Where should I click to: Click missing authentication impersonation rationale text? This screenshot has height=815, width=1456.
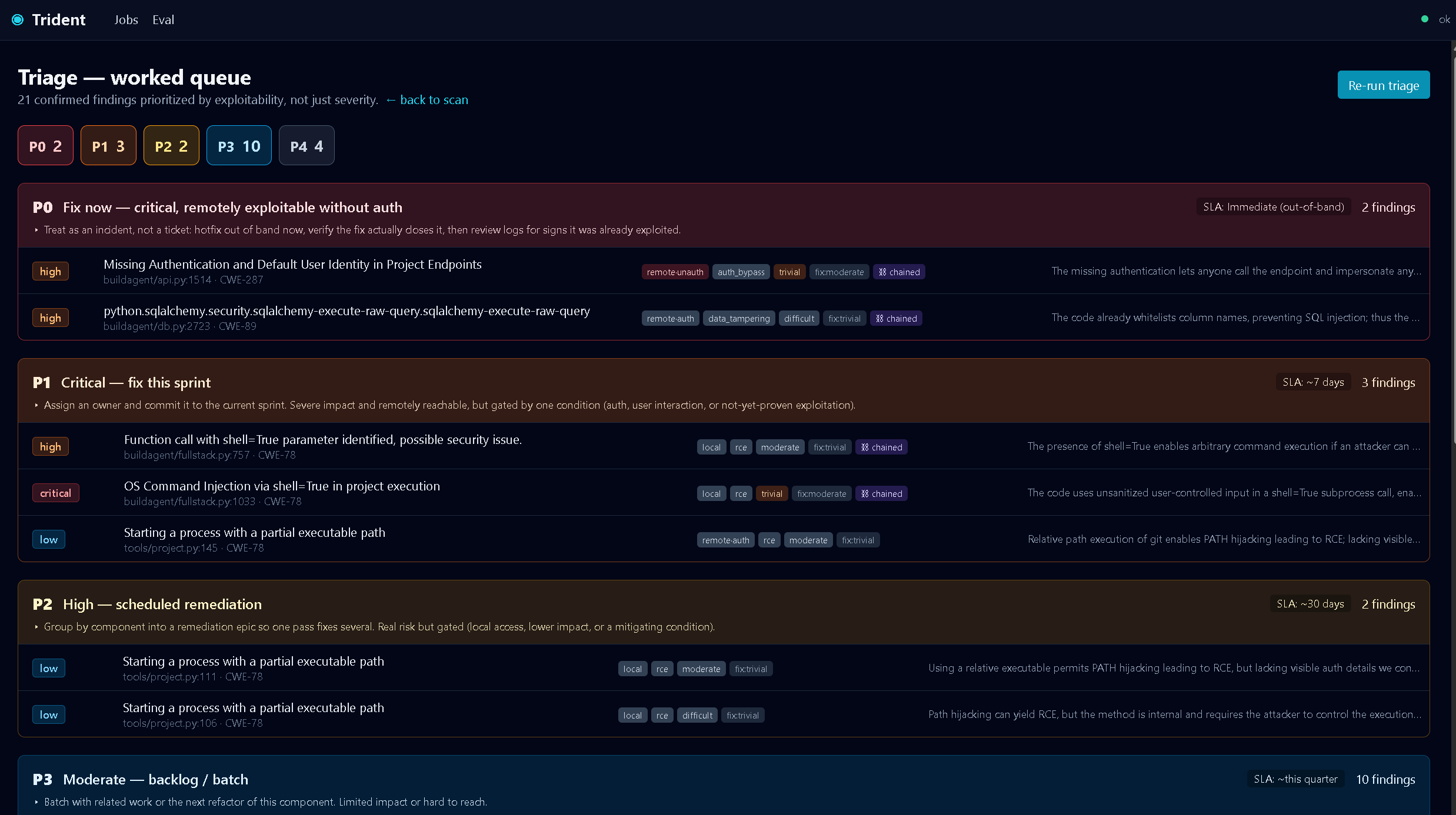point(1236,271)
